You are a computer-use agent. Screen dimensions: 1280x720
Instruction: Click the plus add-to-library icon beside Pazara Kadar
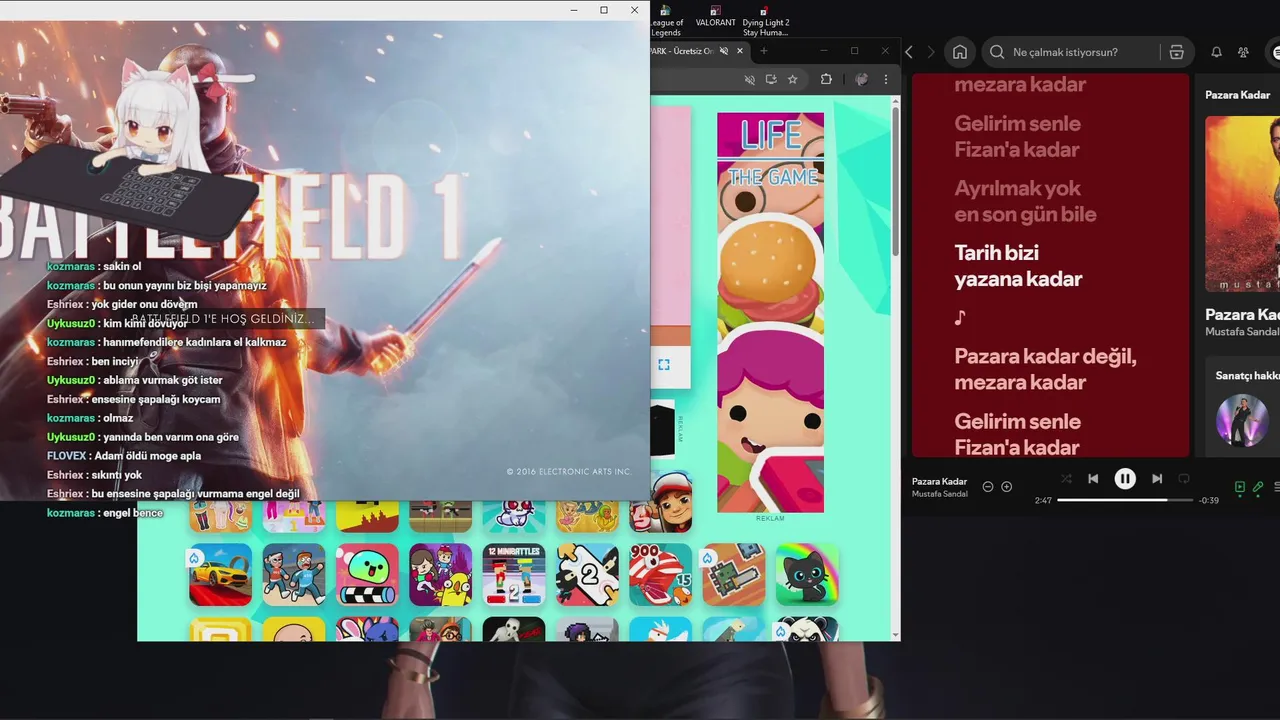[1007, 487]
